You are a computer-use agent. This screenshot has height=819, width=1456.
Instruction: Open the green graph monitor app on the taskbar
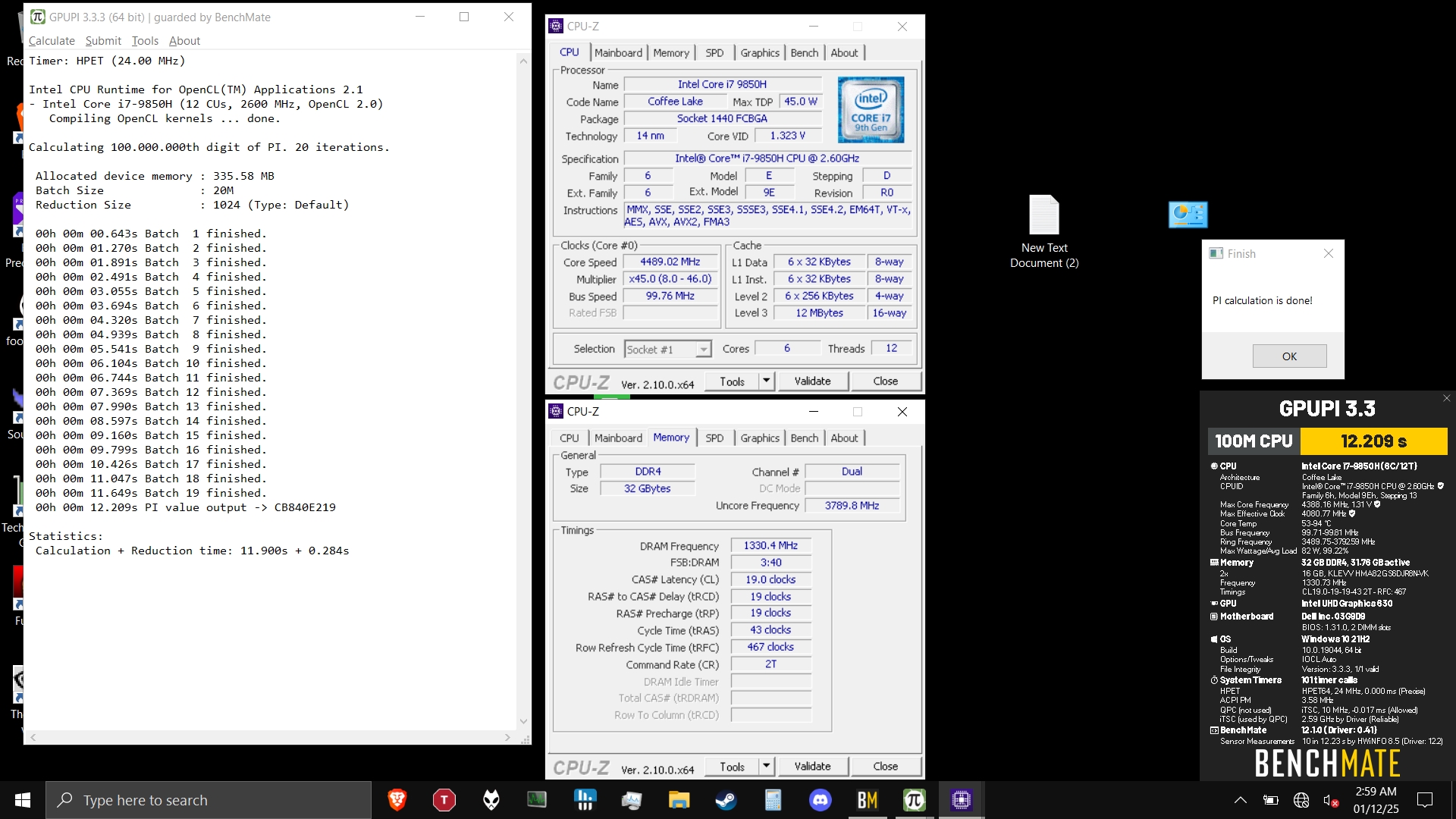[537, 800]
